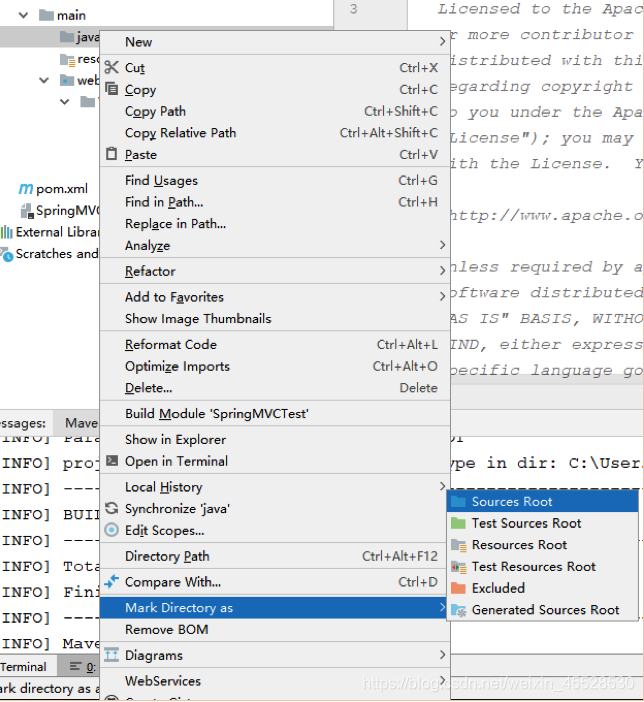
Task: Click the Diagrams icon
Action: [112, 655]
